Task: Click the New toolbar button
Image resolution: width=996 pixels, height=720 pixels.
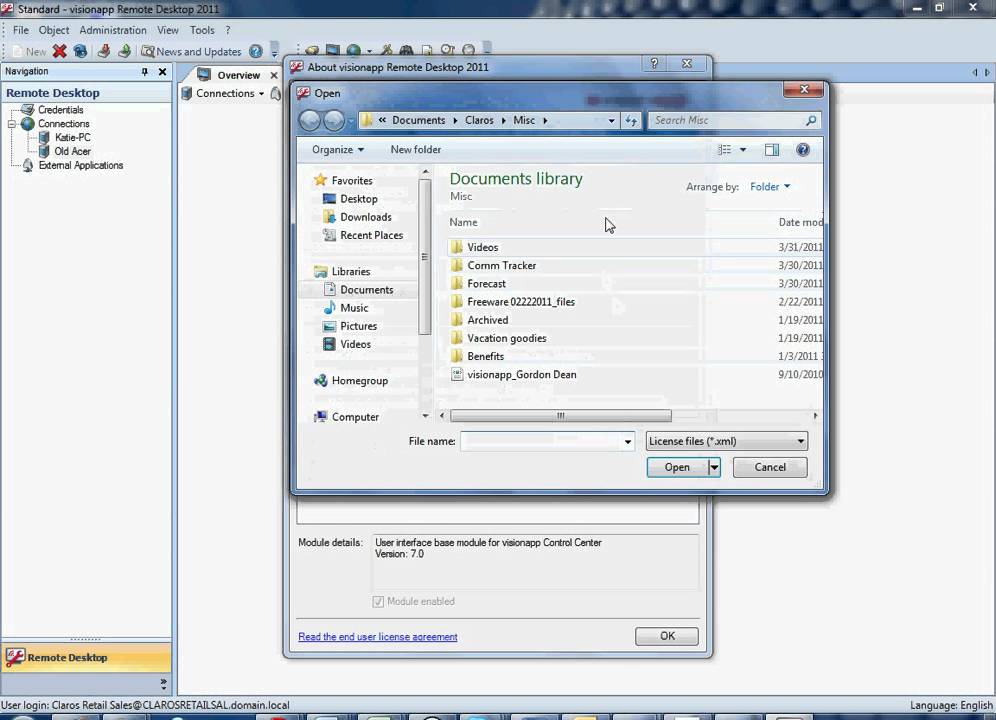Action: click(29, 51)
